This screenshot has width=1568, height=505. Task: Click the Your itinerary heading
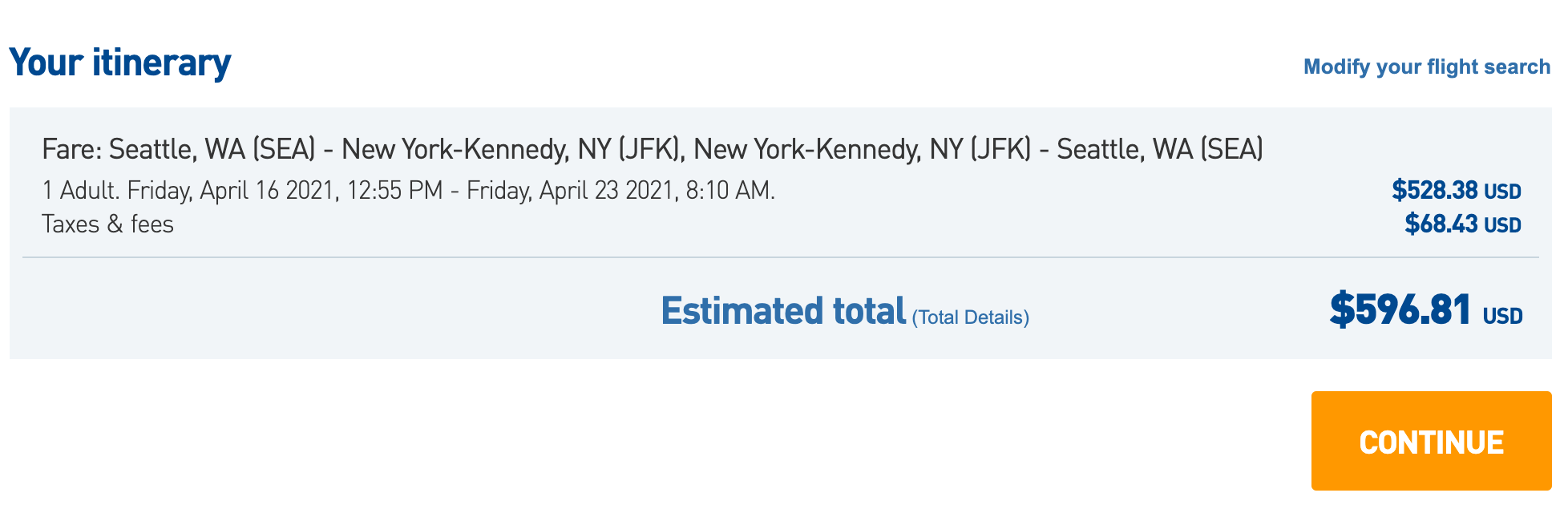tap(120, 63)
